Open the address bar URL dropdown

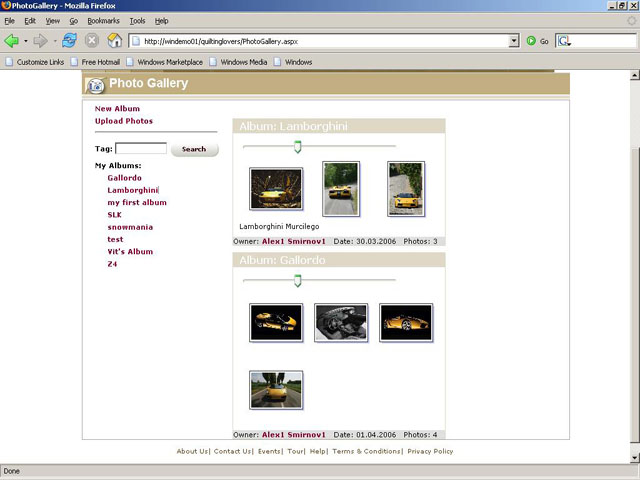[514, 41]
